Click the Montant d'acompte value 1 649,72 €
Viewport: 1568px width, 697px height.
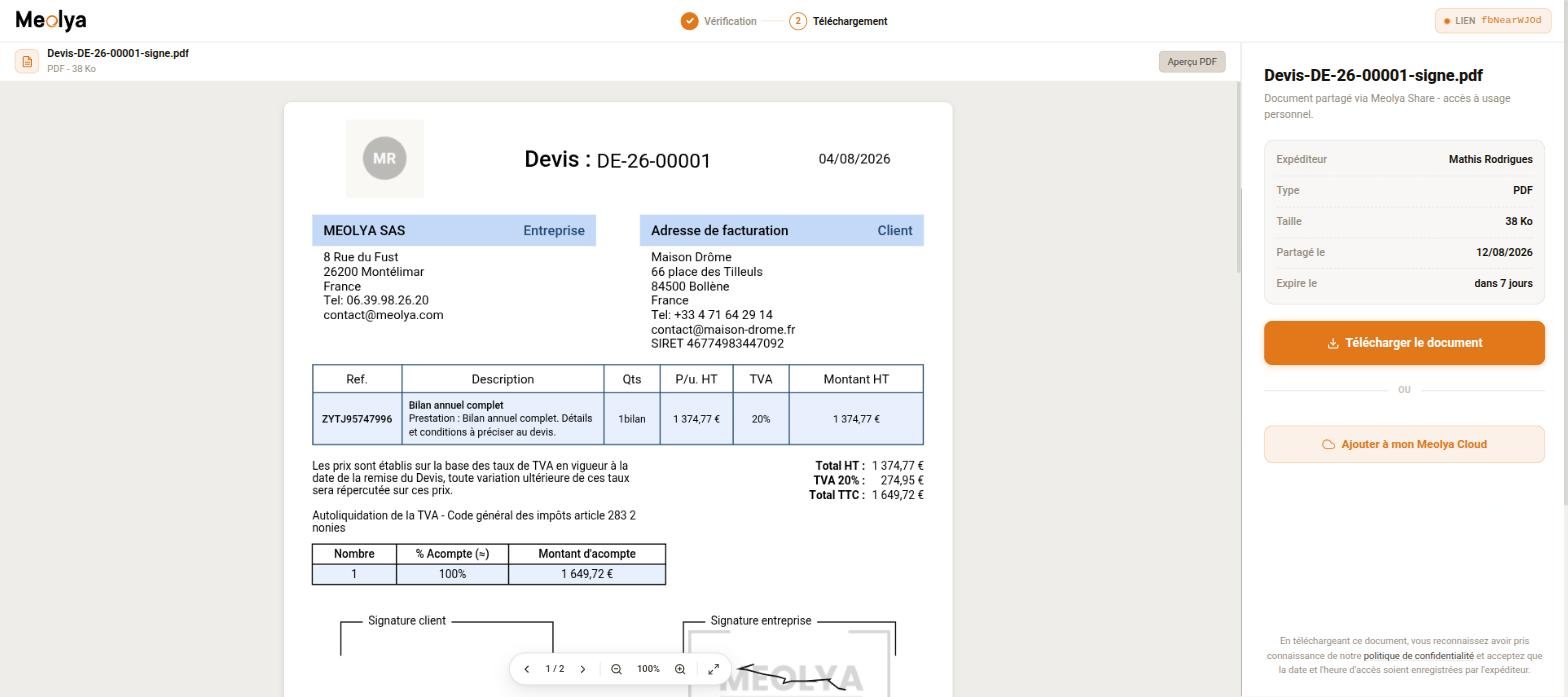pos(586,574)
